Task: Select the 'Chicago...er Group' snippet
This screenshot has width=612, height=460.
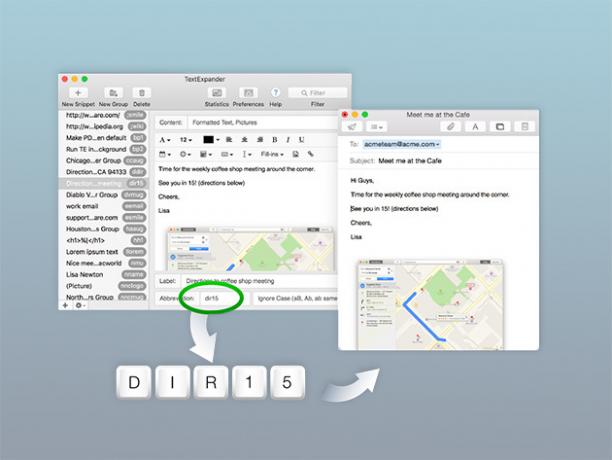Action: (x=104, y=160)
